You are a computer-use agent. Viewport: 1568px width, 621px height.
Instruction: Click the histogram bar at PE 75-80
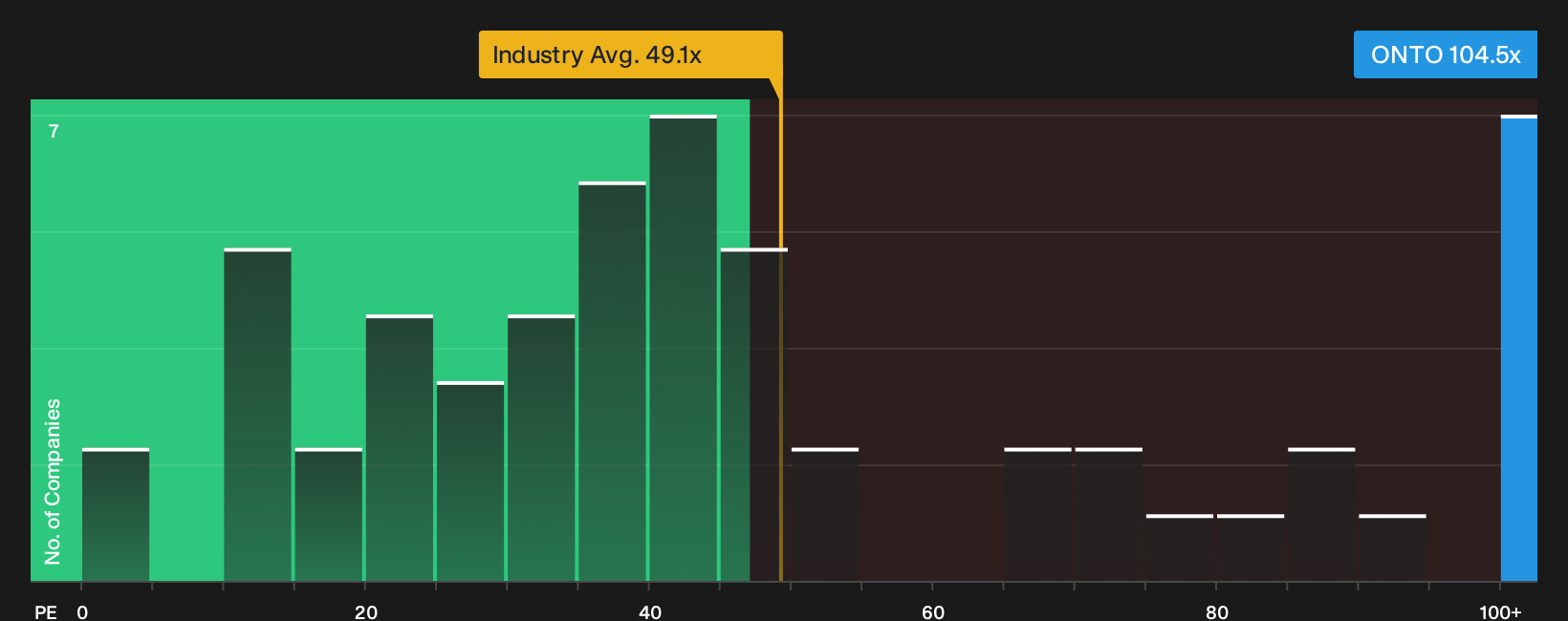pos(1179,548)
